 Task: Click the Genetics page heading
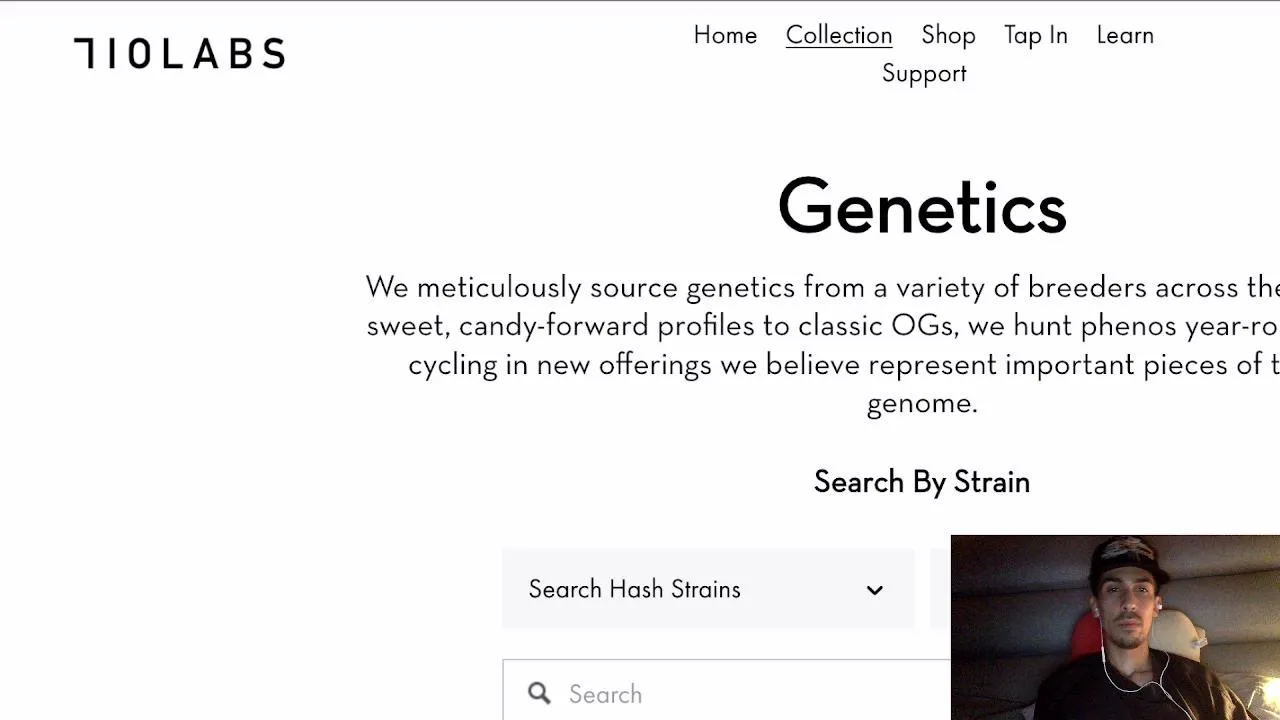(921, 208)
